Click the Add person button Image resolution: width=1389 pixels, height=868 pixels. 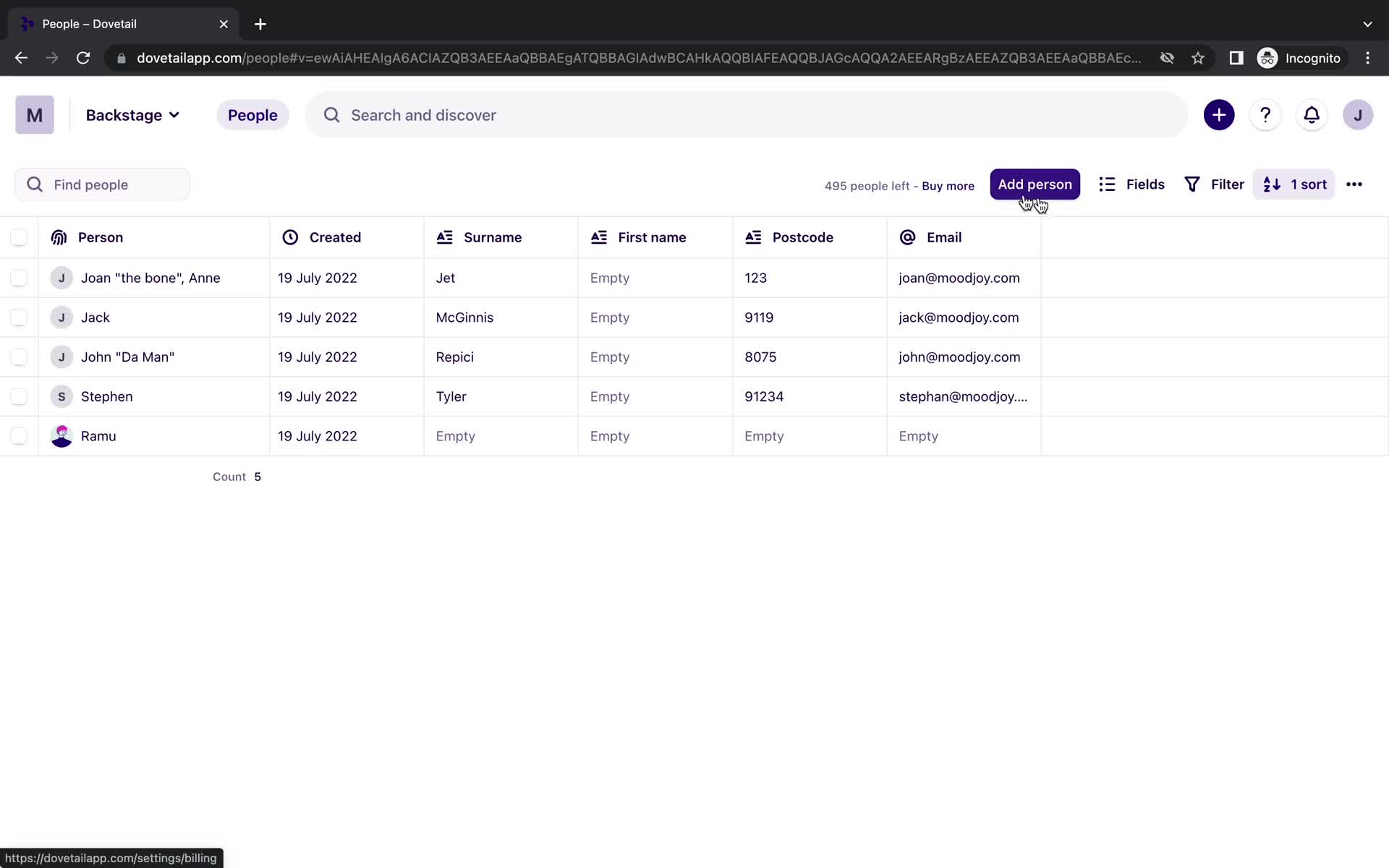click(x=1035, y=184)
